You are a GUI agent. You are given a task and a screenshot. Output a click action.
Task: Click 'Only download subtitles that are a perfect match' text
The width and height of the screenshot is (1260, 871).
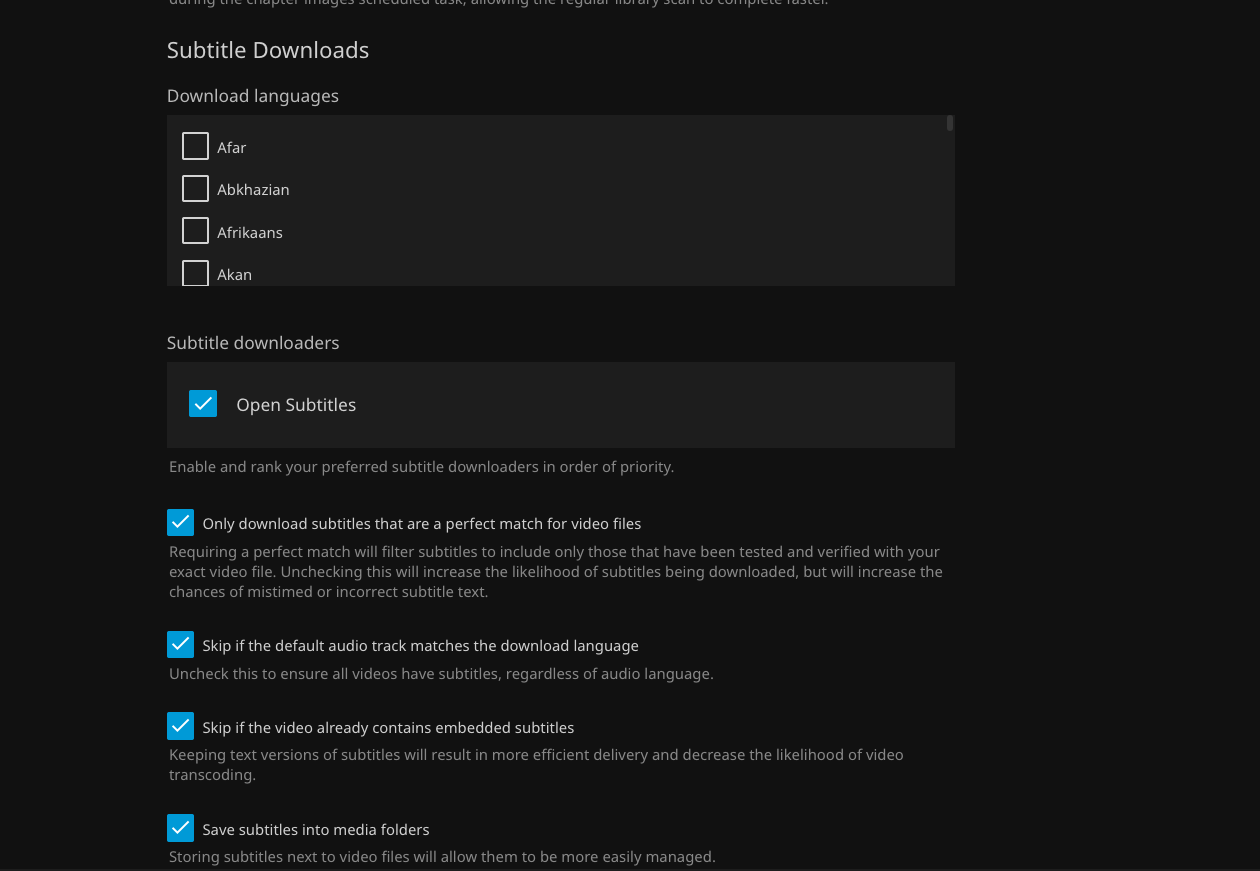(421, 524)
